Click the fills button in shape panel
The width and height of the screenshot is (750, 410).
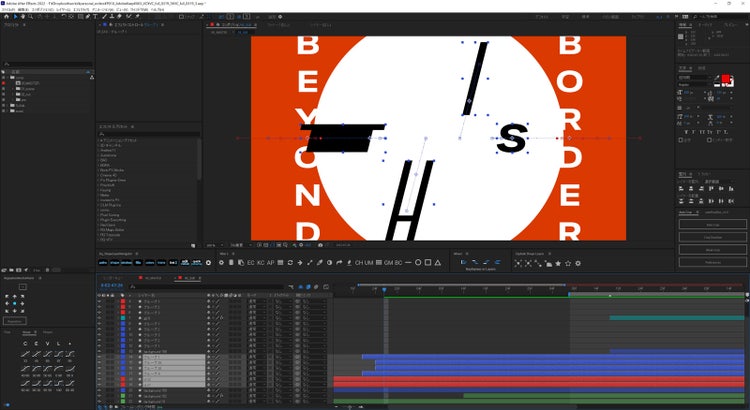coord(138,263)
